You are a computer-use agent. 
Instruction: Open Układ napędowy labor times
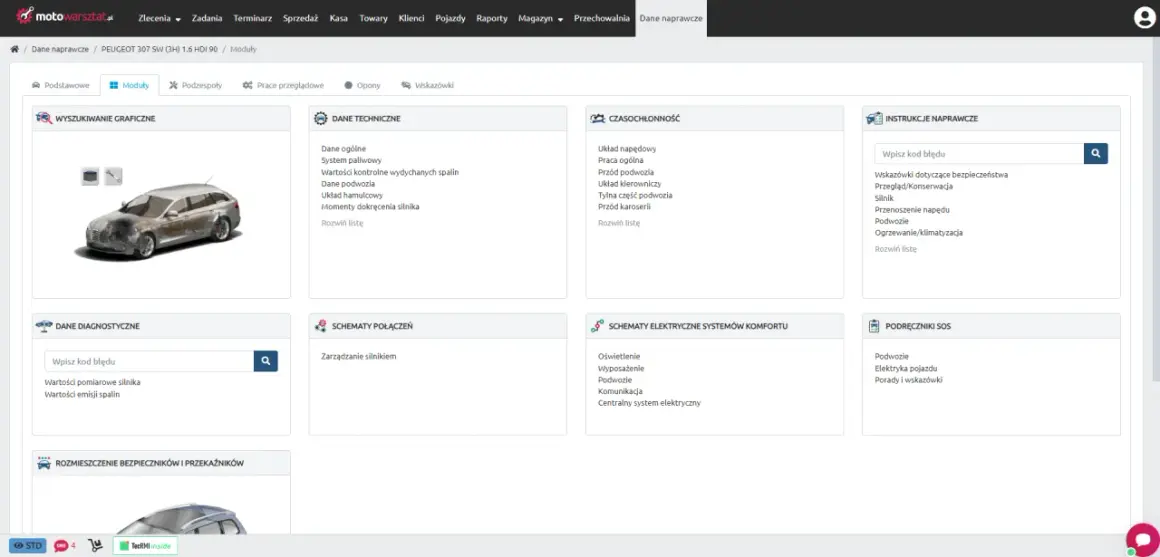pos(627,149)
